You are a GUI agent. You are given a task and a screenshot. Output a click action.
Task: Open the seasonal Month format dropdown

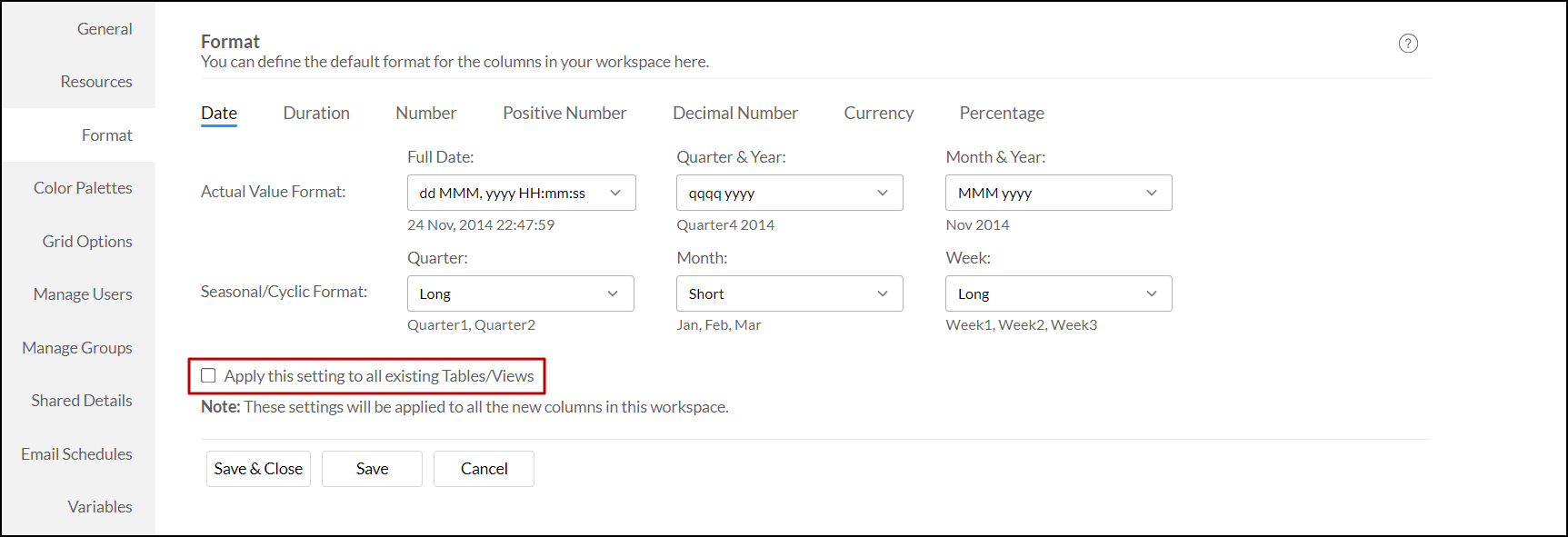[x=789, y=293]
